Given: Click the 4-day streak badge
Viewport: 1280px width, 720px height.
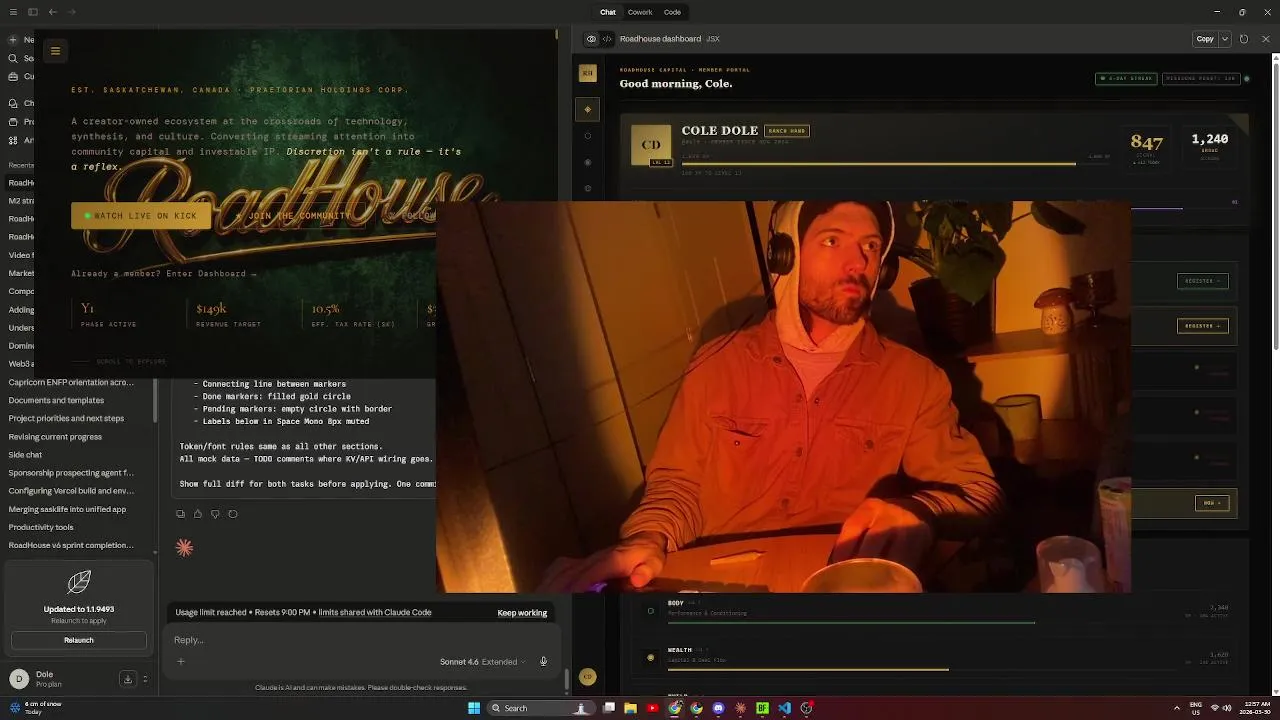Looking at the screenshot, I should click(1127, 78).
